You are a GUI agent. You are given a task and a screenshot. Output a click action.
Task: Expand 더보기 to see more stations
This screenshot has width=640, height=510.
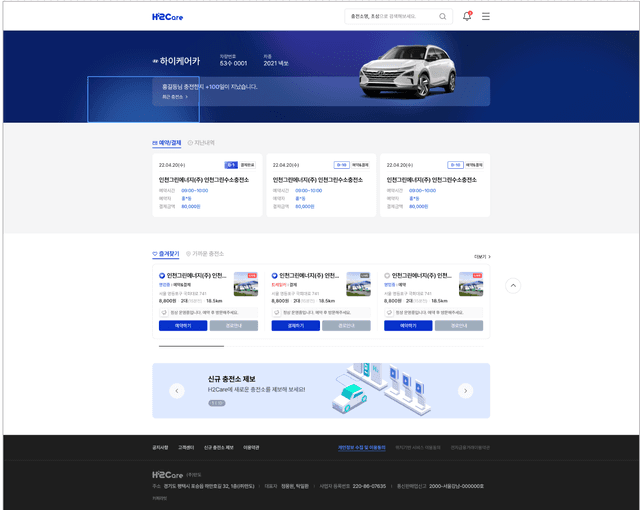(x=482, y=256)
